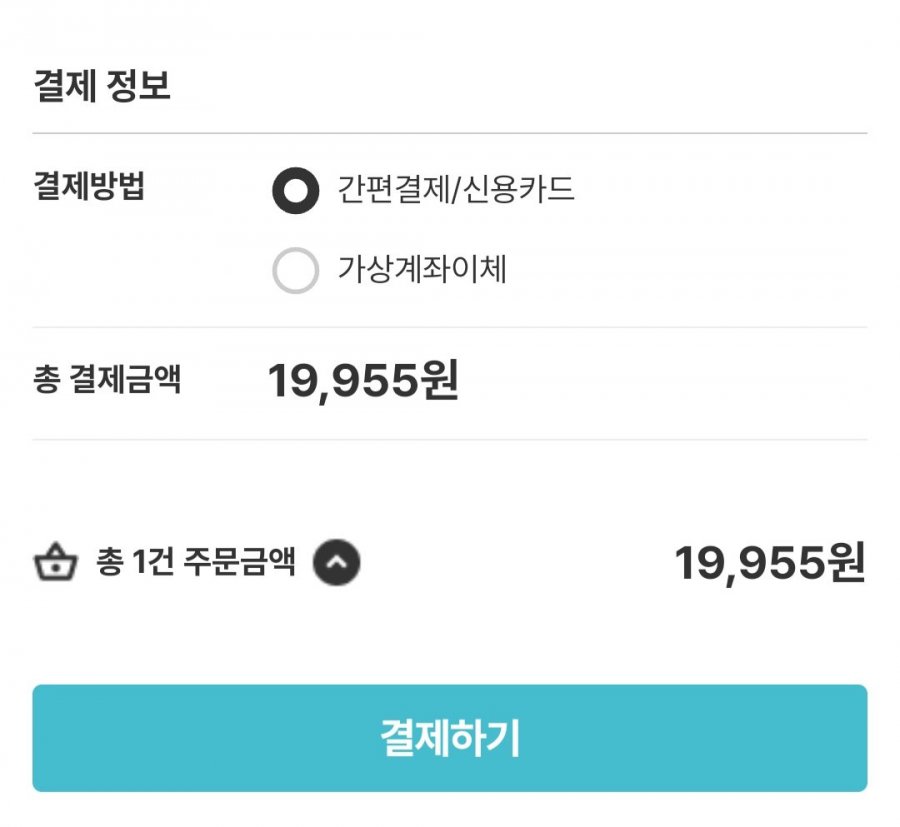Click the slash in 간편결제/신용카드 label

coord(456,189)
